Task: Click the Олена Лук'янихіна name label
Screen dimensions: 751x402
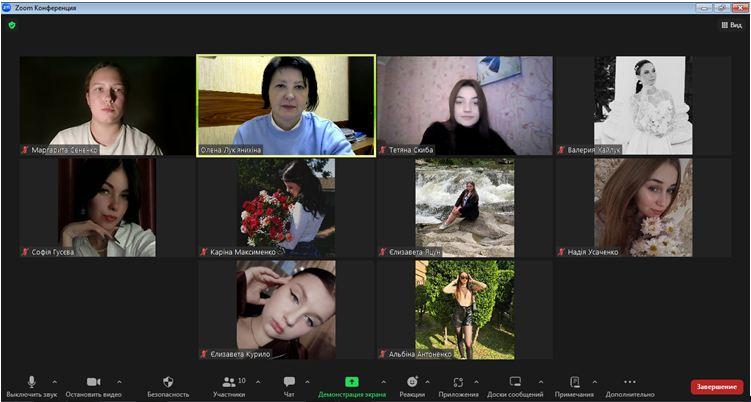Action: coord(231,150)
